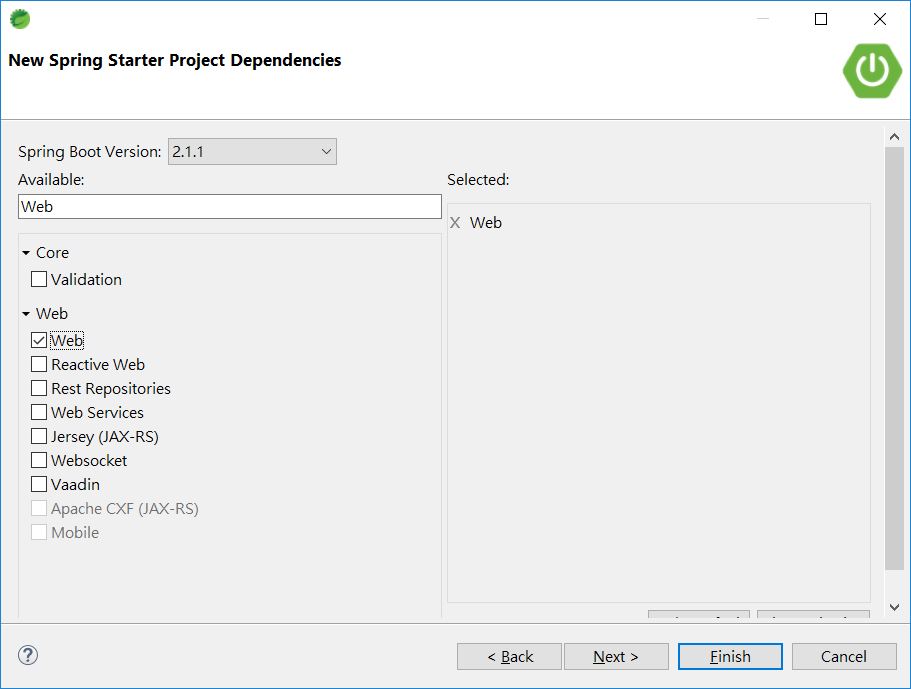Click the disabled Apache CXF (JAX-RS) checkbox
The width and height of the screenshot is (911, 689).
(x=39, y=508)
